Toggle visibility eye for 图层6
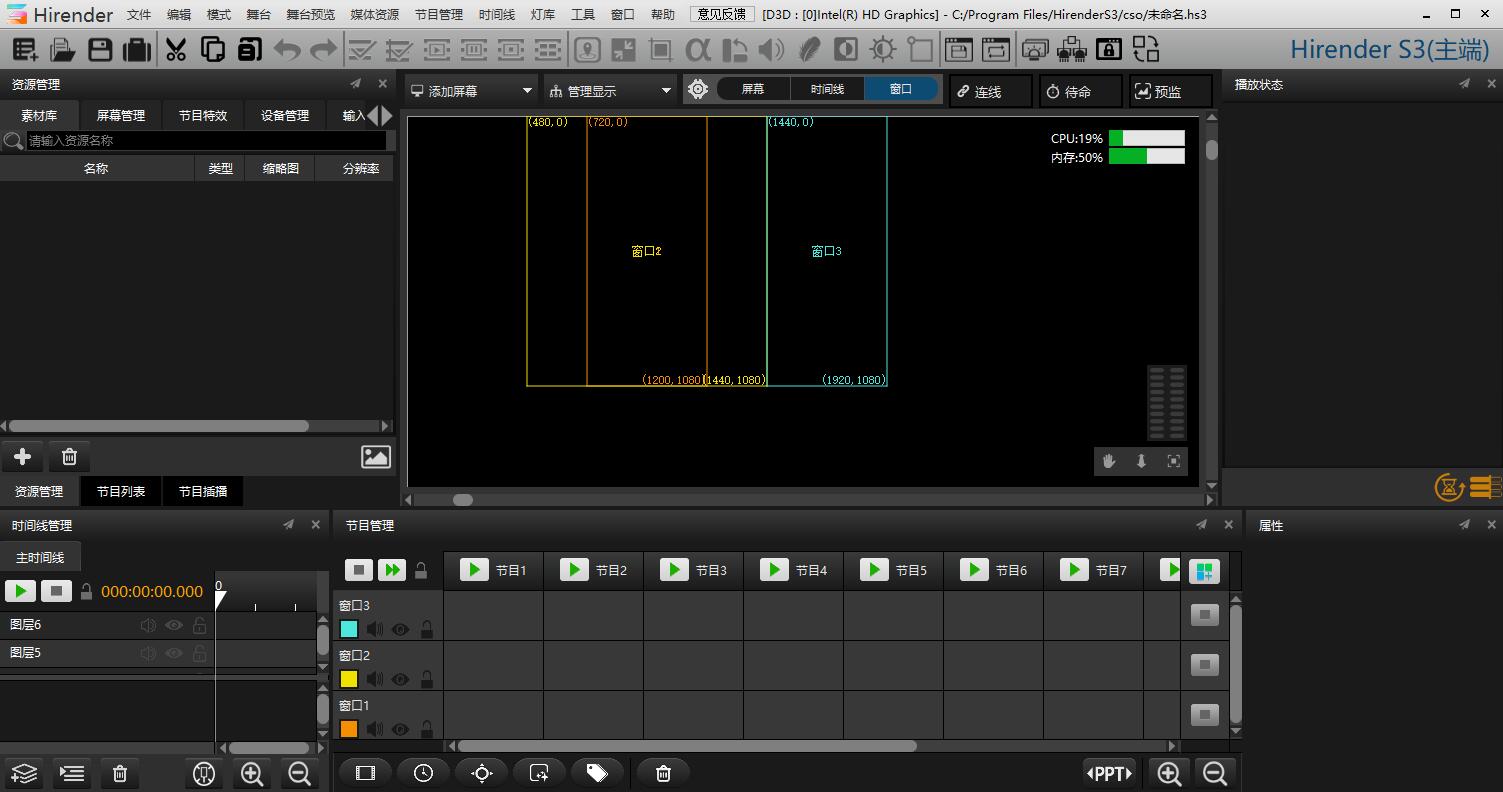 tap(174, 625)
